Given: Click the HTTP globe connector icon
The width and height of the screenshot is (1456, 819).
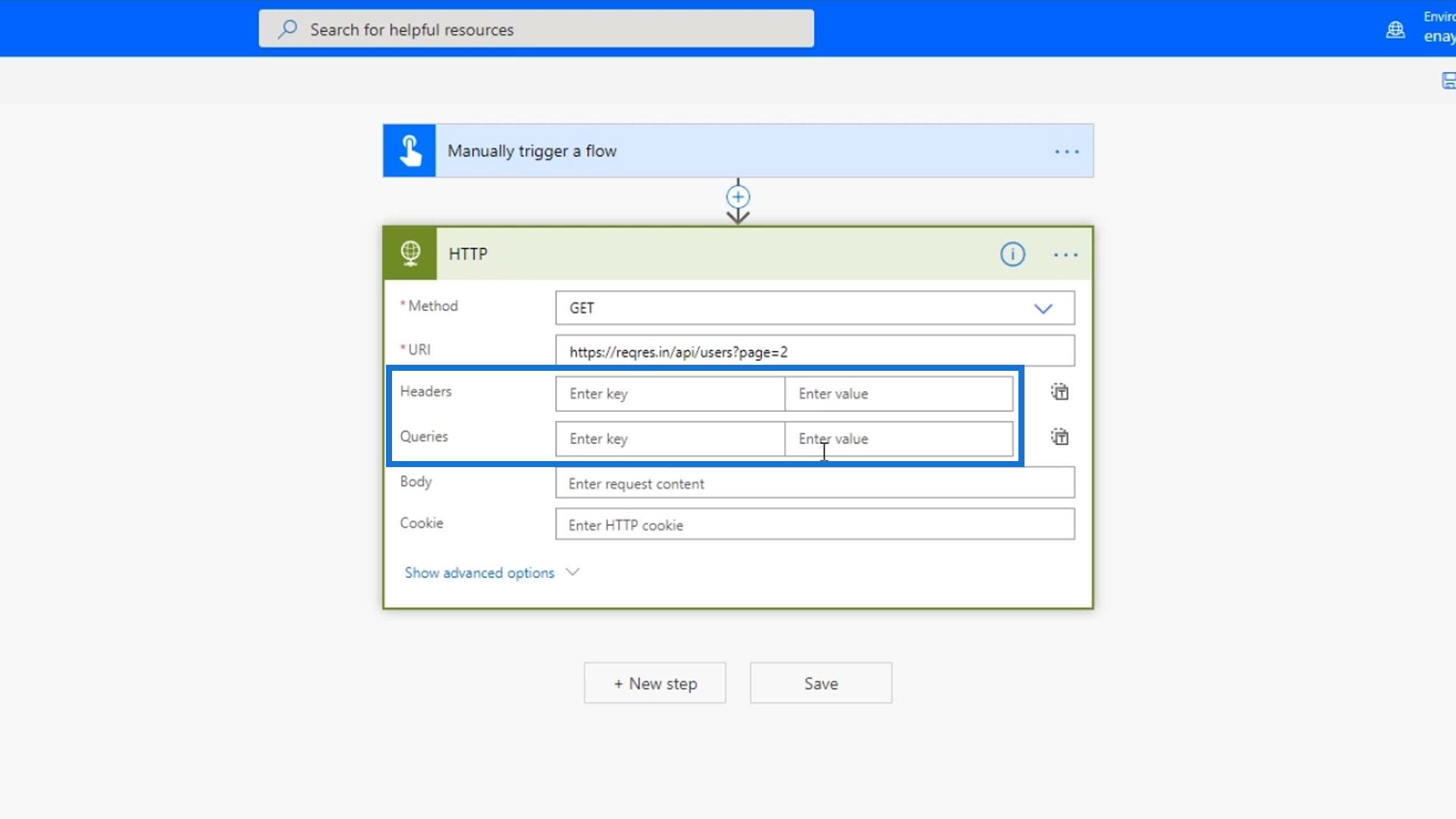Looking at the screenshot, I should pos(410,253).
